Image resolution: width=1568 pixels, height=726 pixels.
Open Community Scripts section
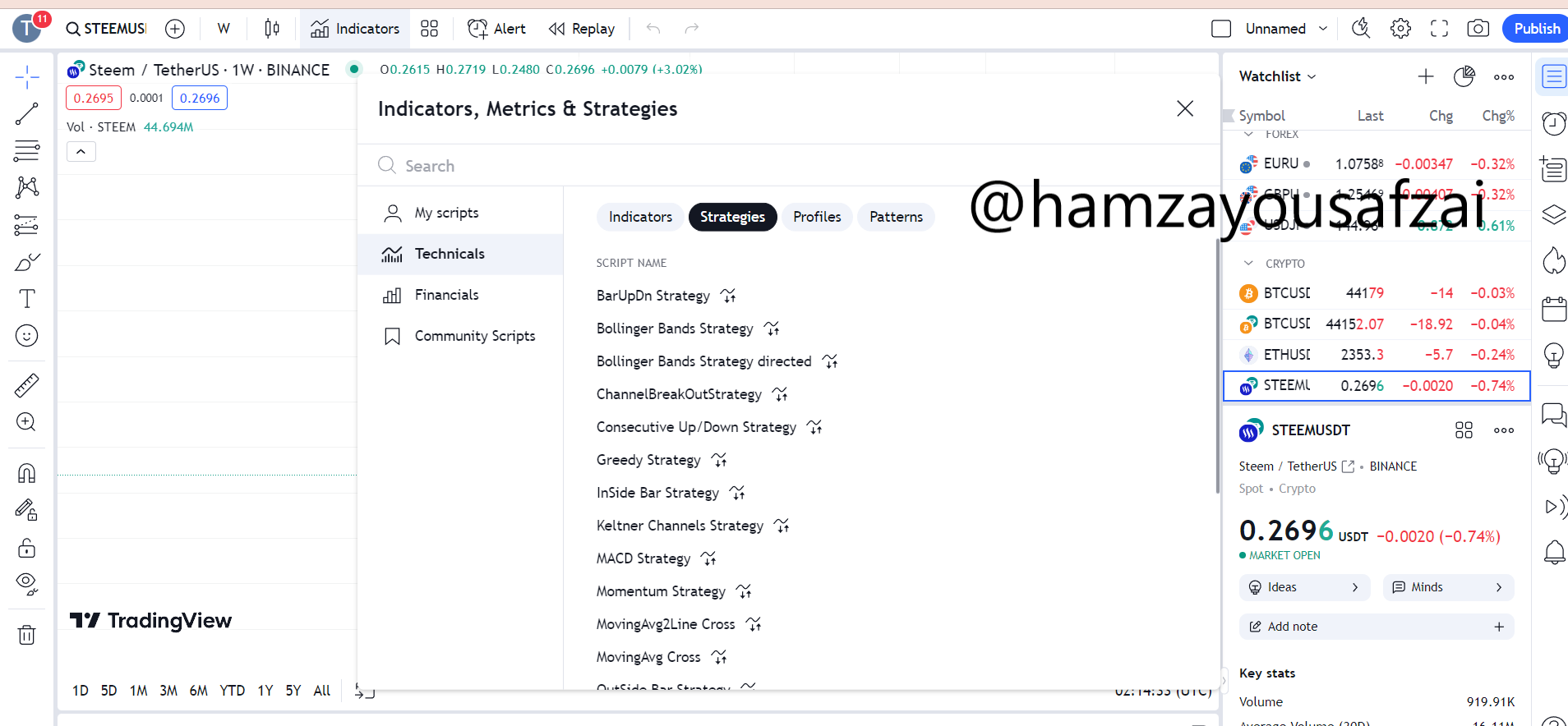(460, 336)
